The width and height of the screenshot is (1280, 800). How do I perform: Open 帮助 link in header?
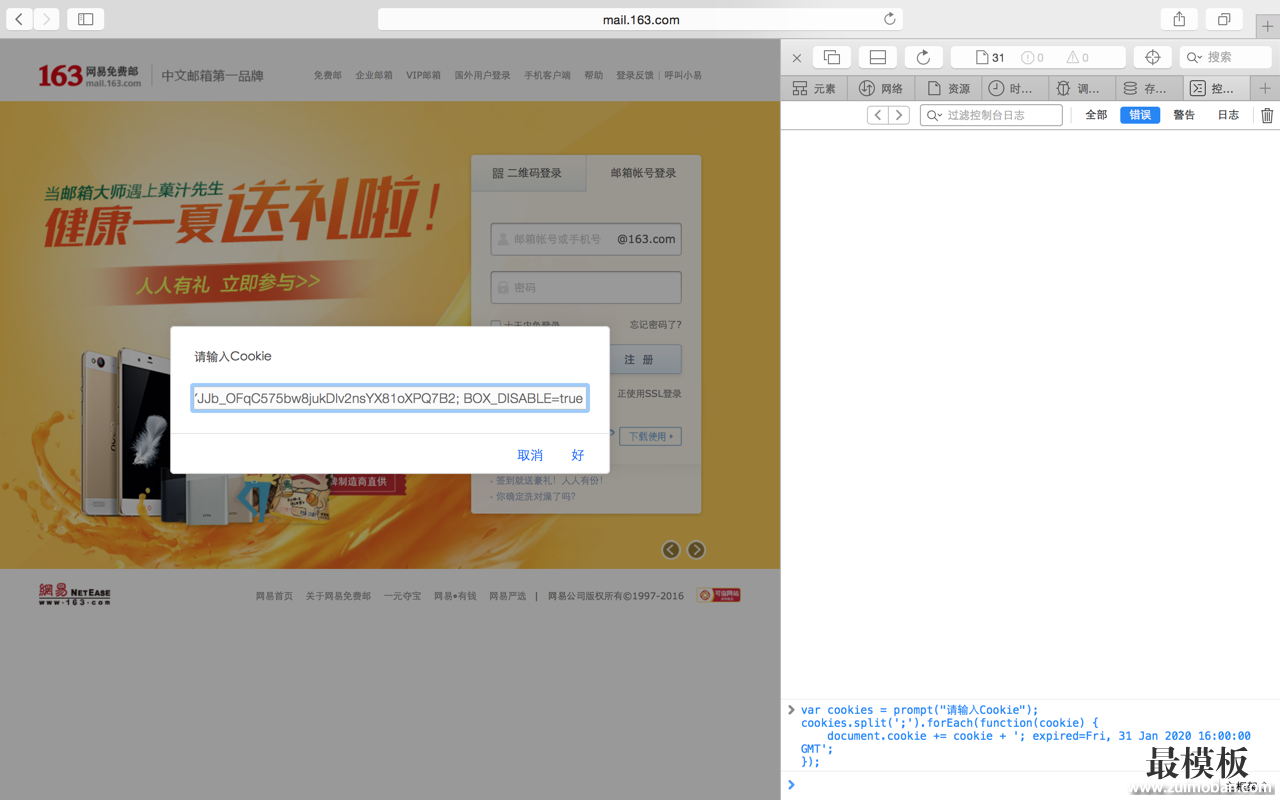pos(593,76)
